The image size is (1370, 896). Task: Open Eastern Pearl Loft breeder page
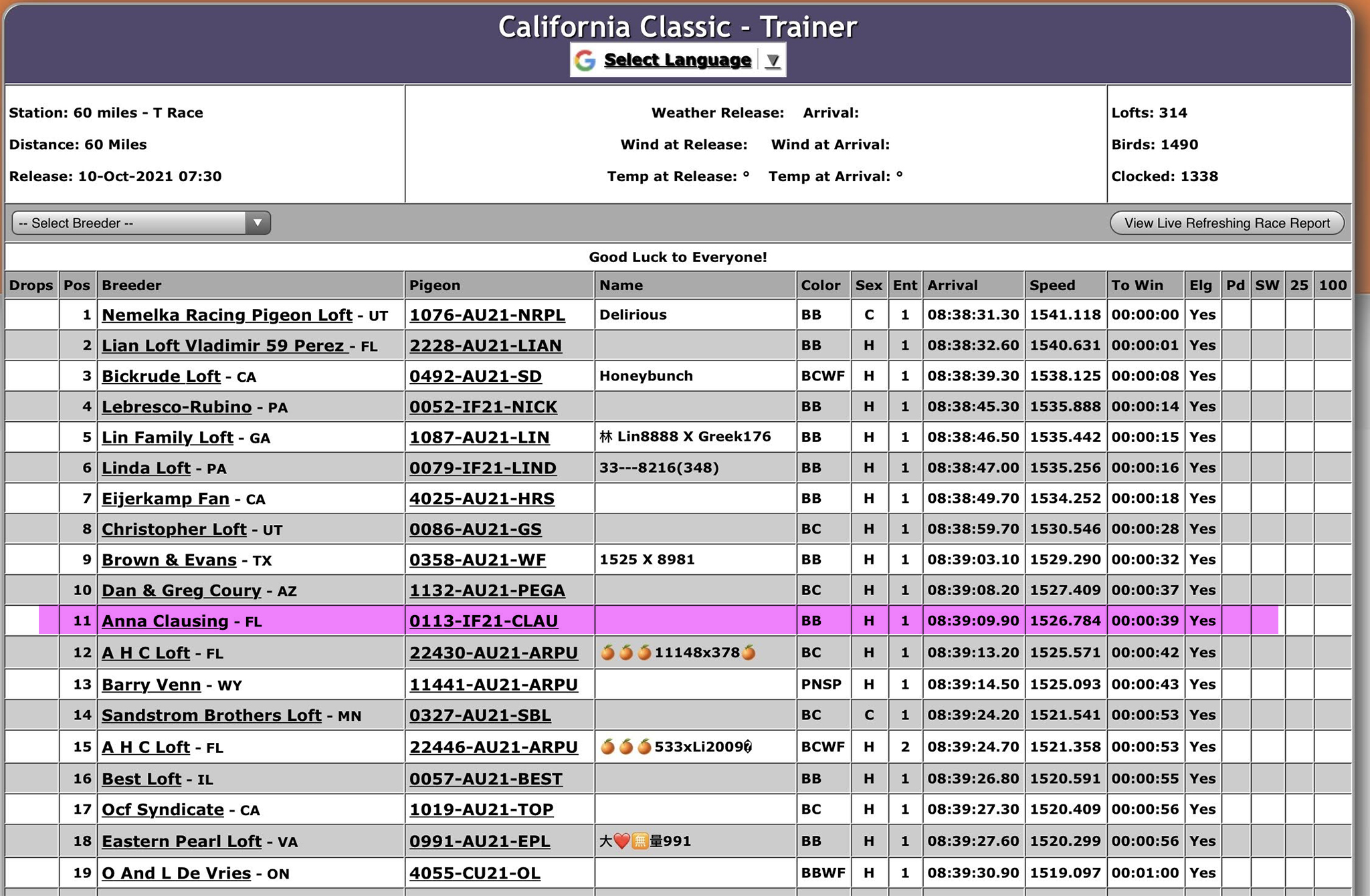181,842
